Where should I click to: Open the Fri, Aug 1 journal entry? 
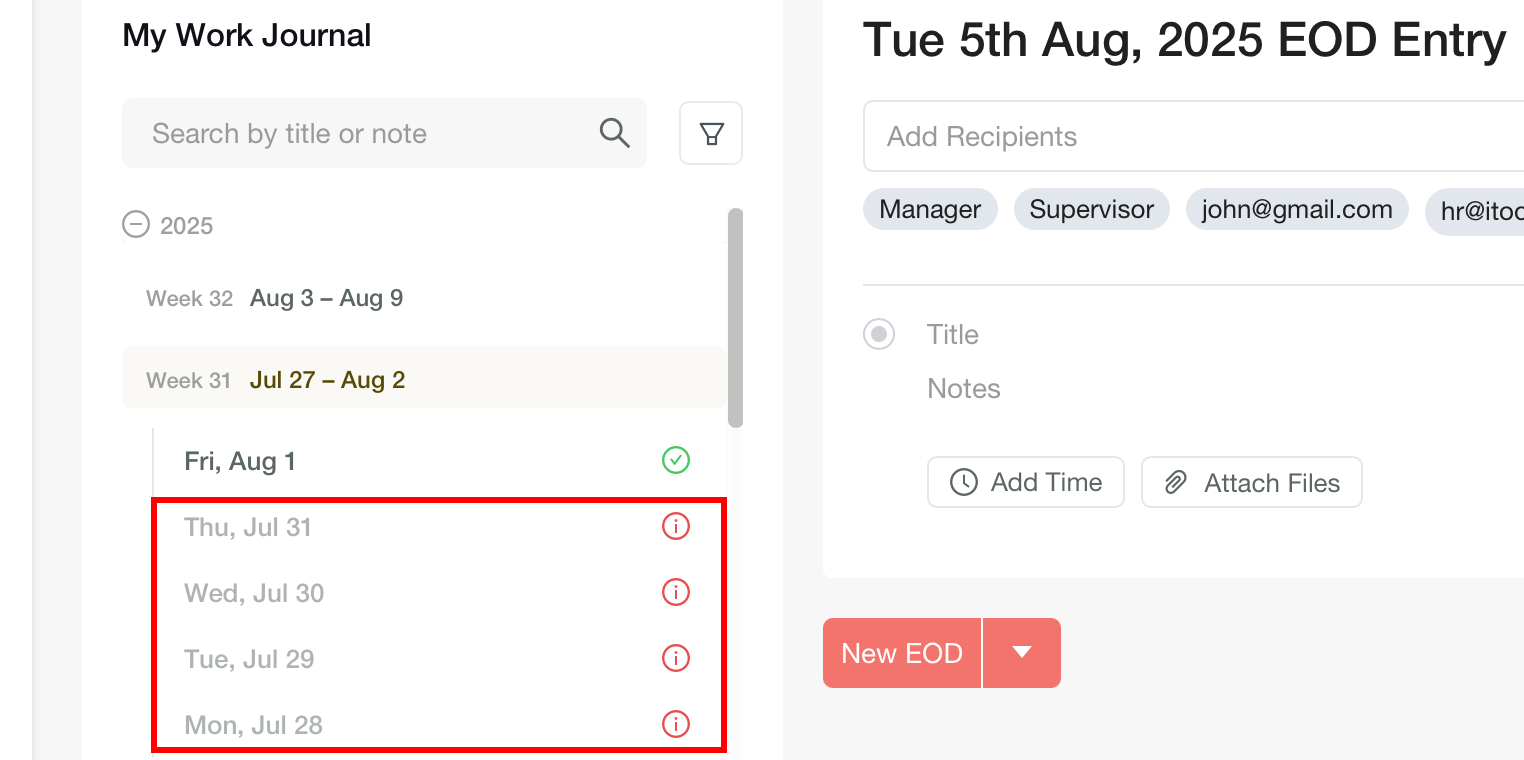(x=240, y=461)
